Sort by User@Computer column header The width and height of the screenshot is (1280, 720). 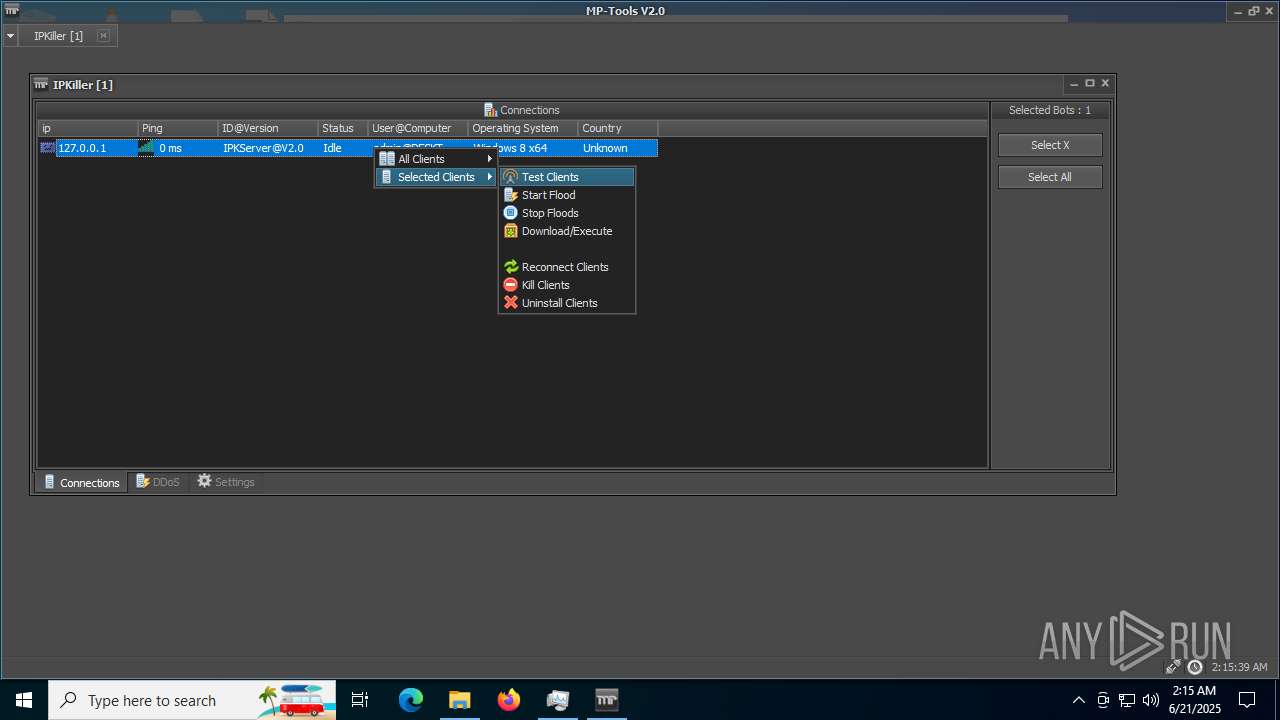[x=418, y=128]
